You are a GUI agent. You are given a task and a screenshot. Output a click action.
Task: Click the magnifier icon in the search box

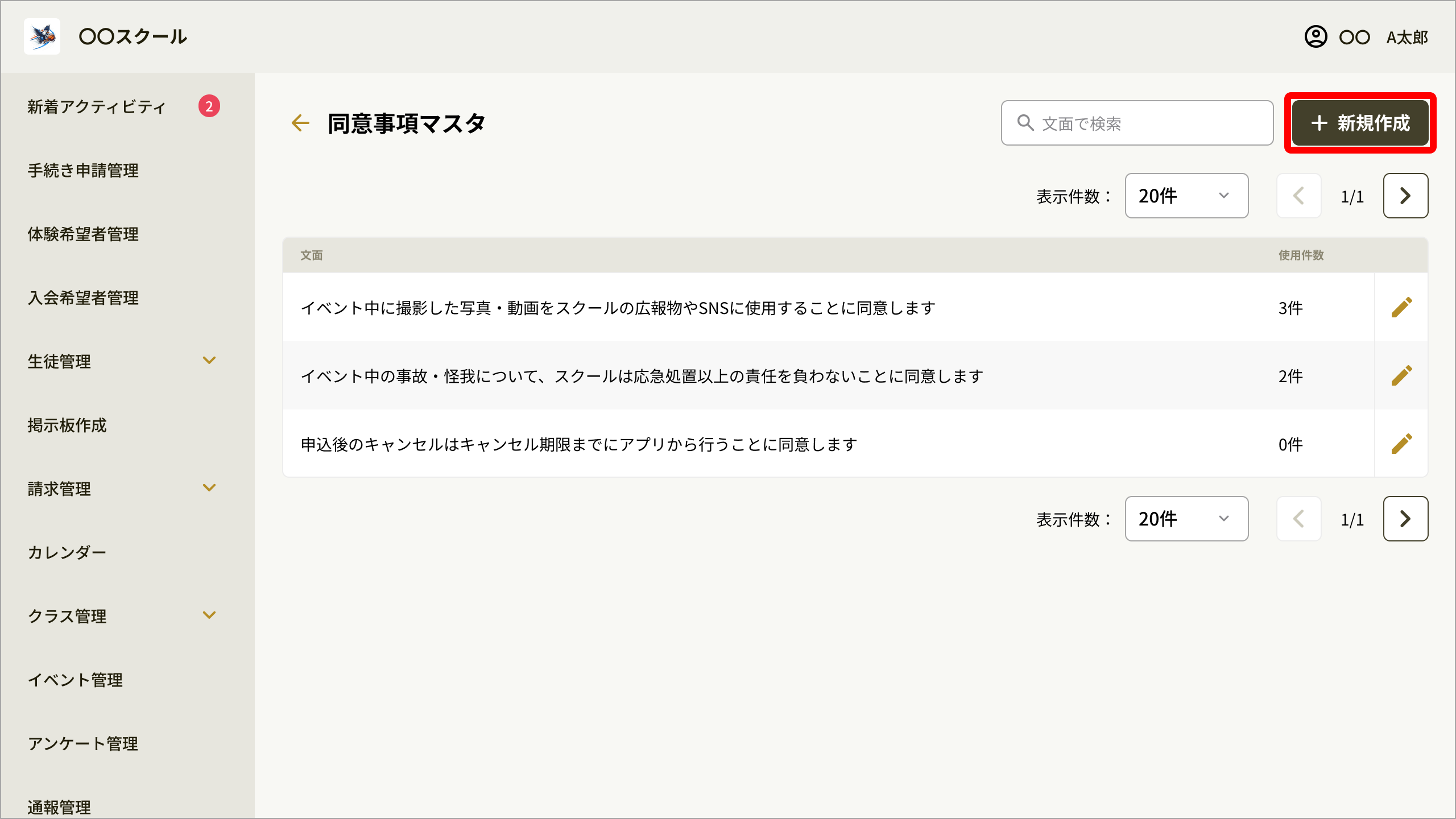point(1025,123)
